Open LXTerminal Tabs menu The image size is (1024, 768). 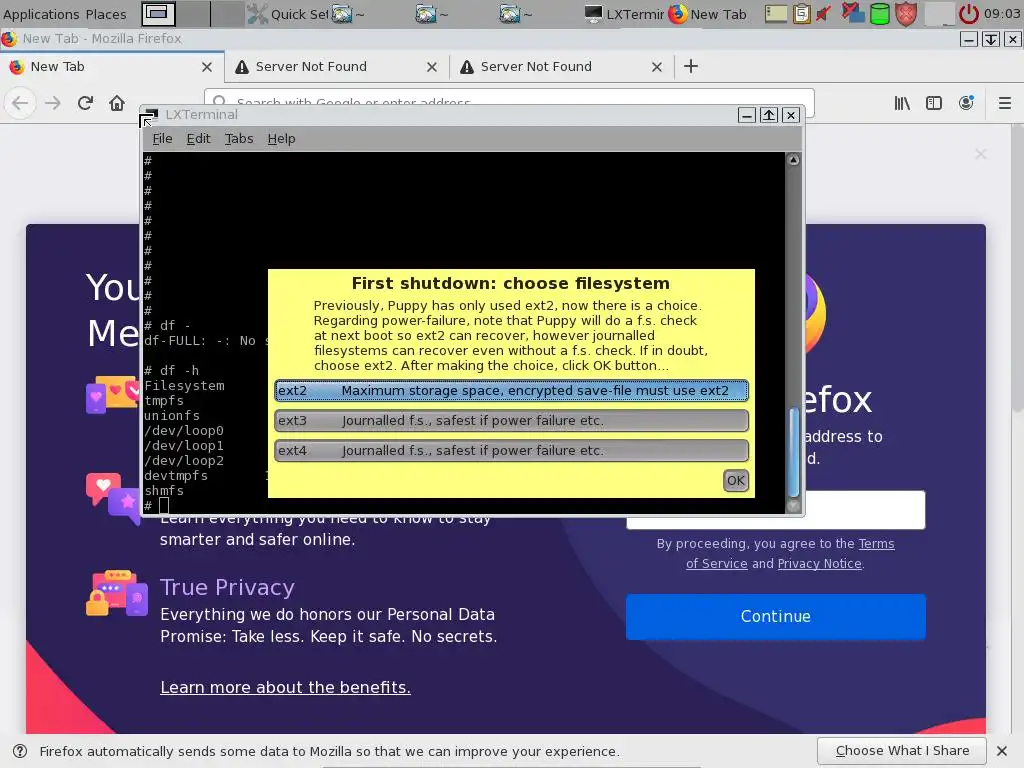[239, 138]
